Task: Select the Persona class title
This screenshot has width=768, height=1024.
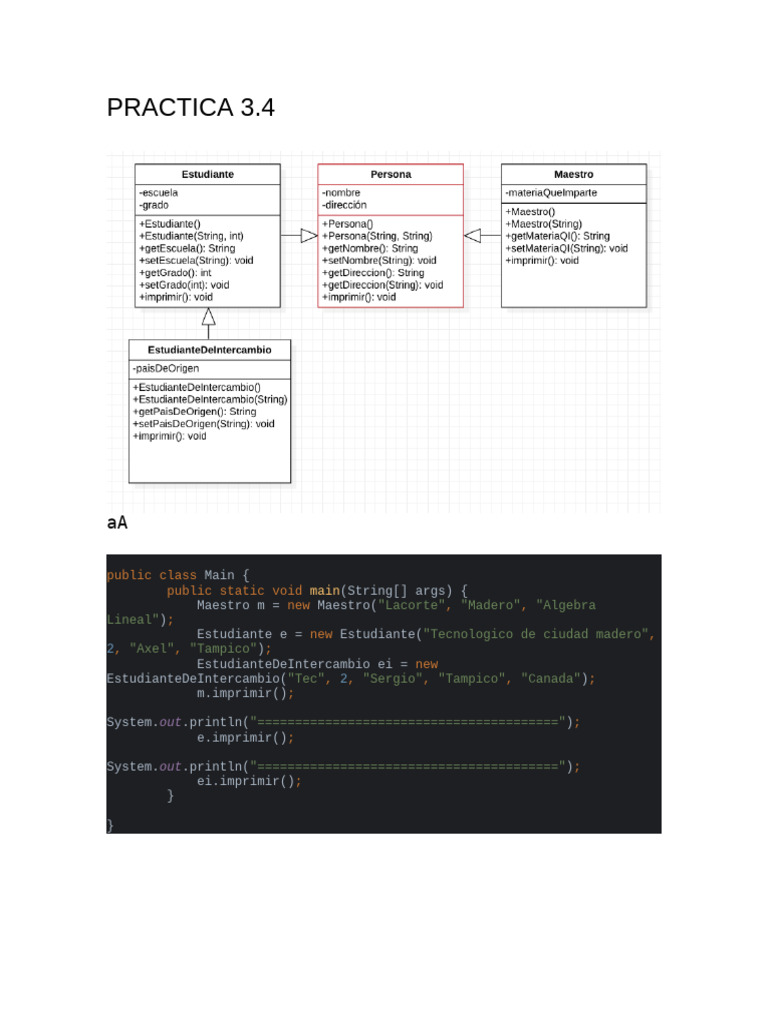Action: pyautogui.click(x=391, y=174)
